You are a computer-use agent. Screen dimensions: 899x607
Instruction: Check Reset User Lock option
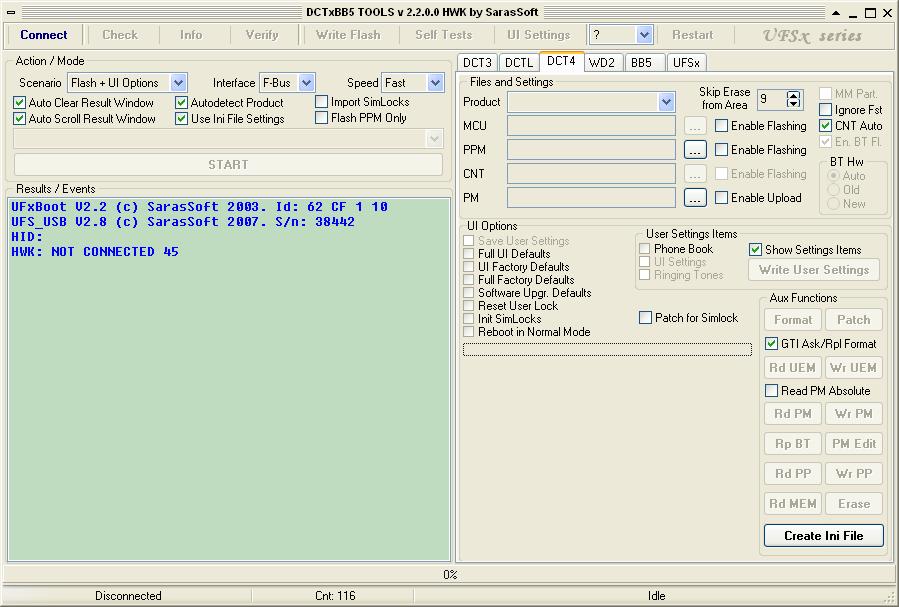pyautogui.click(x=469, y=306)
